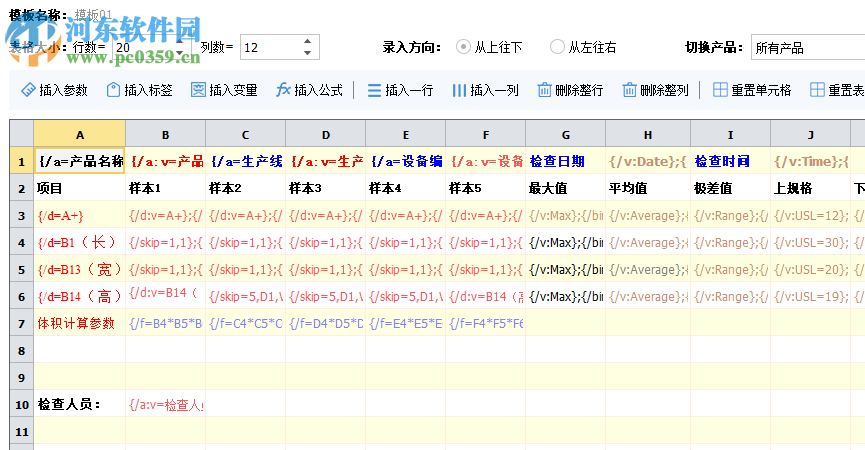
Task: Click the 平均值 header cell
Action: coord(648,188)
